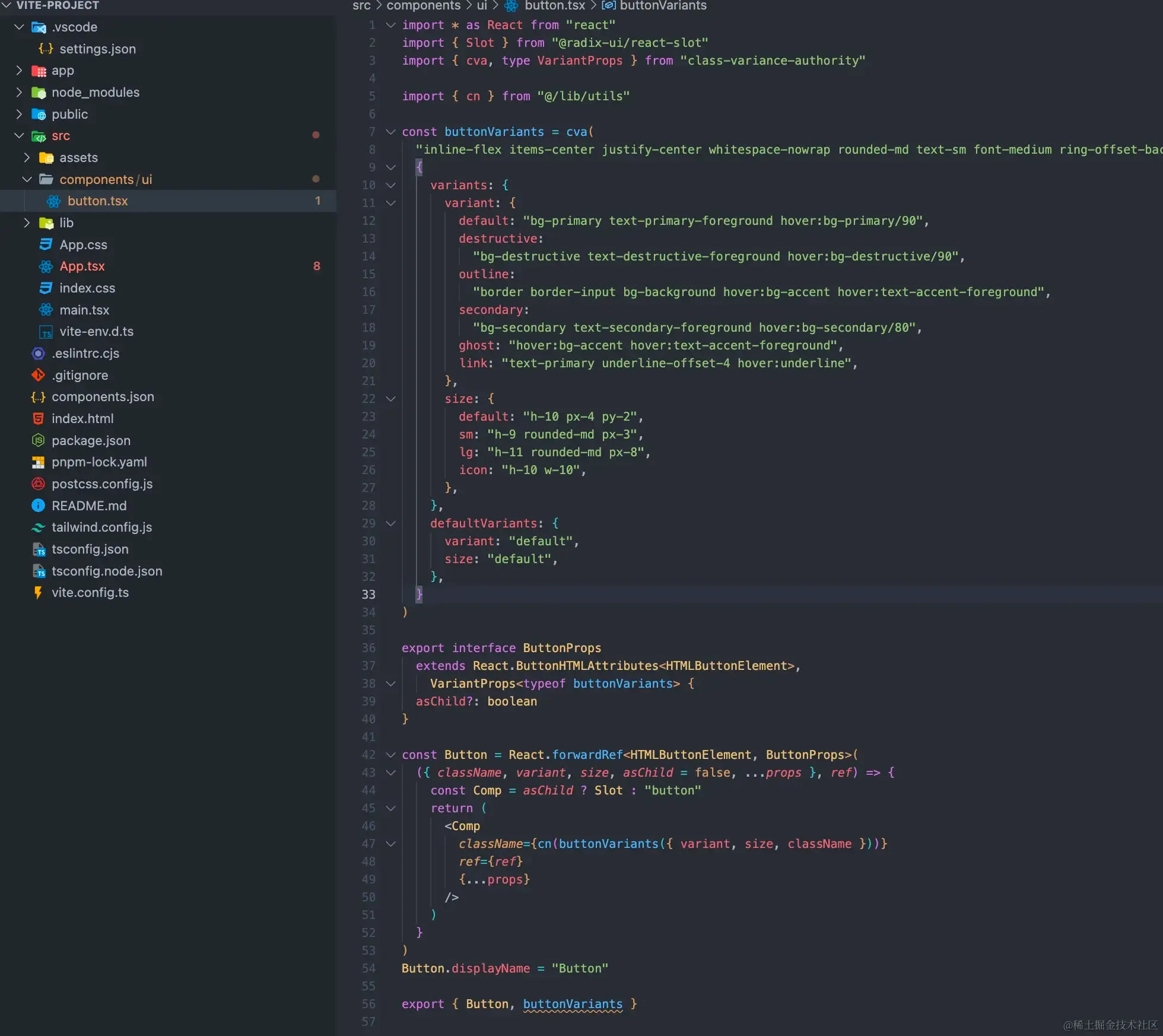
Task: Collapse the VITE-PROJECT explorer section
Action: click(7, 5)
